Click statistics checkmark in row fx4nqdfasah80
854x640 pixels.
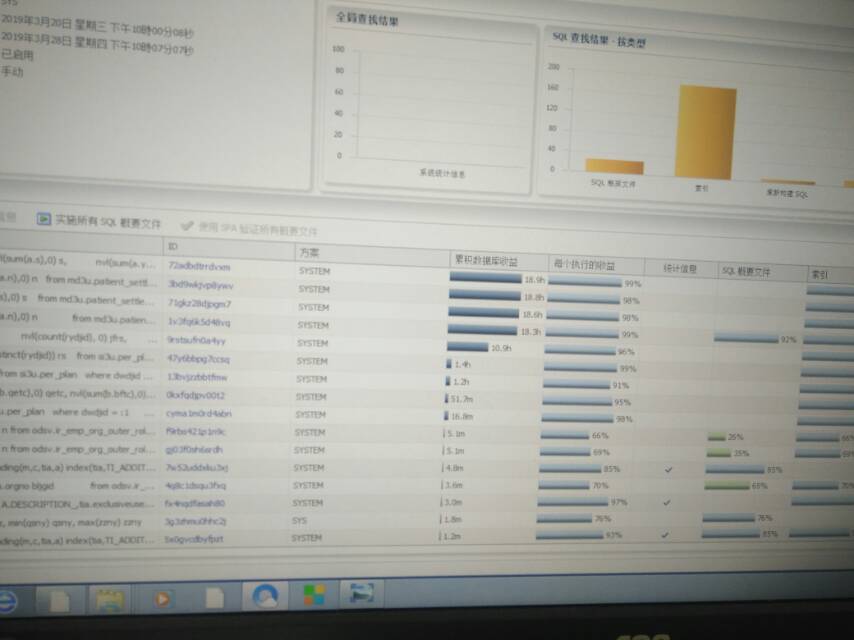point(667,502)
